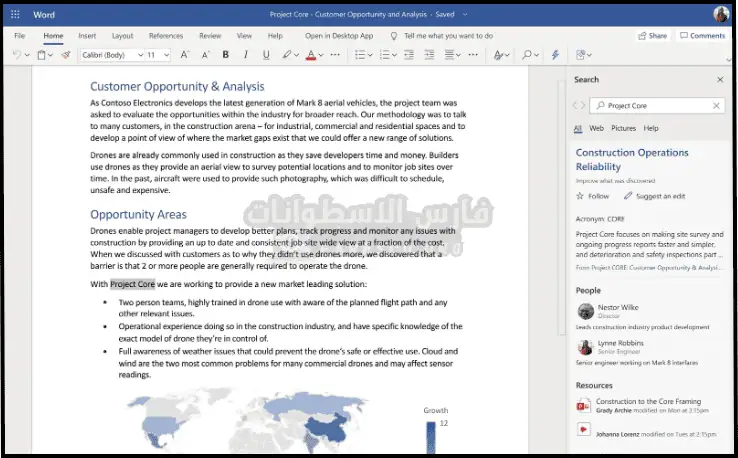Click the Tell me what you want field
This screenshot has width=738, height=458.
(x=447, y=35)
